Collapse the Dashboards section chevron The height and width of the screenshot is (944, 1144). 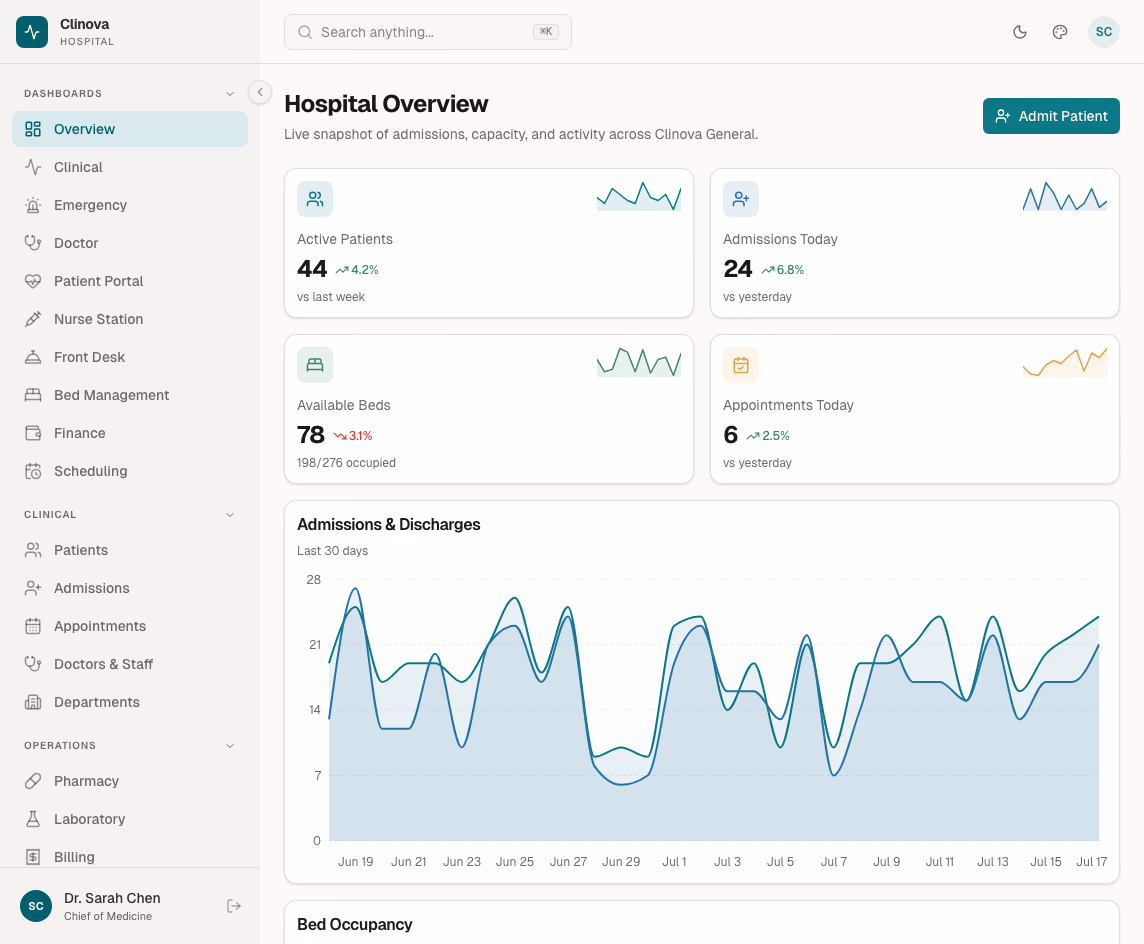click(230, 93)
